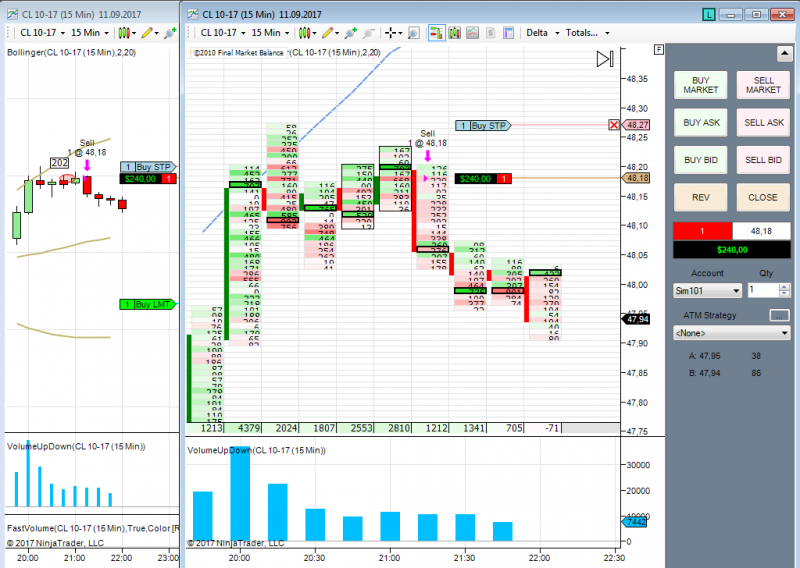Viewport: 800px width, 568px height.
Task: Toggle the green L link button
Action: [x=709, y=14]
